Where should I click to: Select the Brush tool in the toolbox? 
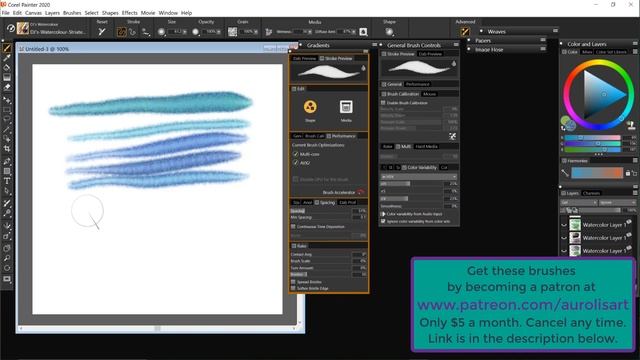pos(7,48)
